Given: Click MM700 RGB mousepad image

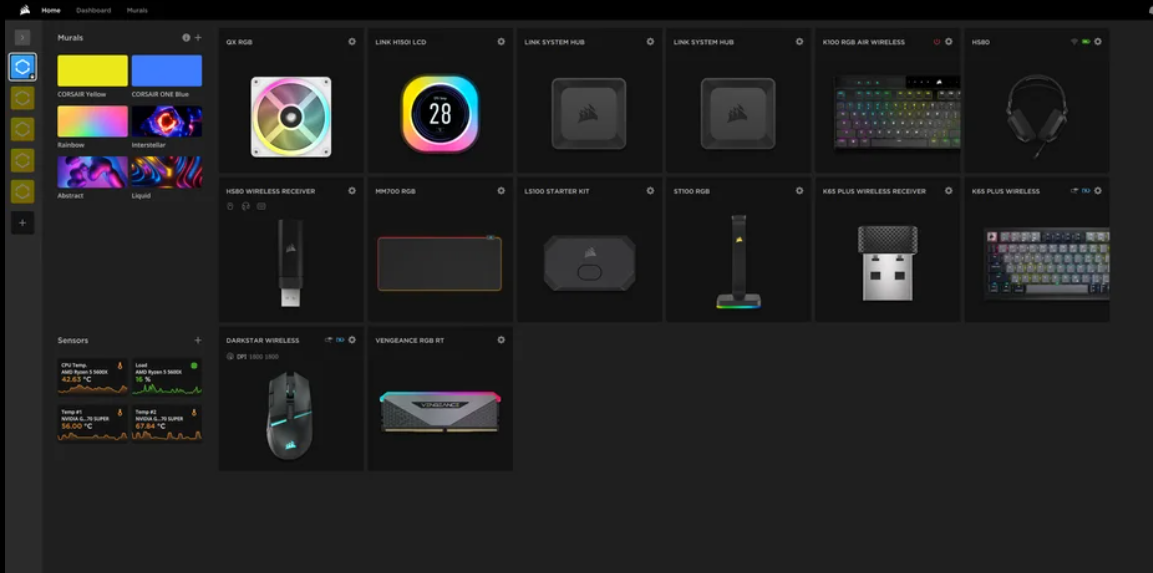Looking at the screenshot, I should tap(440, 263).
